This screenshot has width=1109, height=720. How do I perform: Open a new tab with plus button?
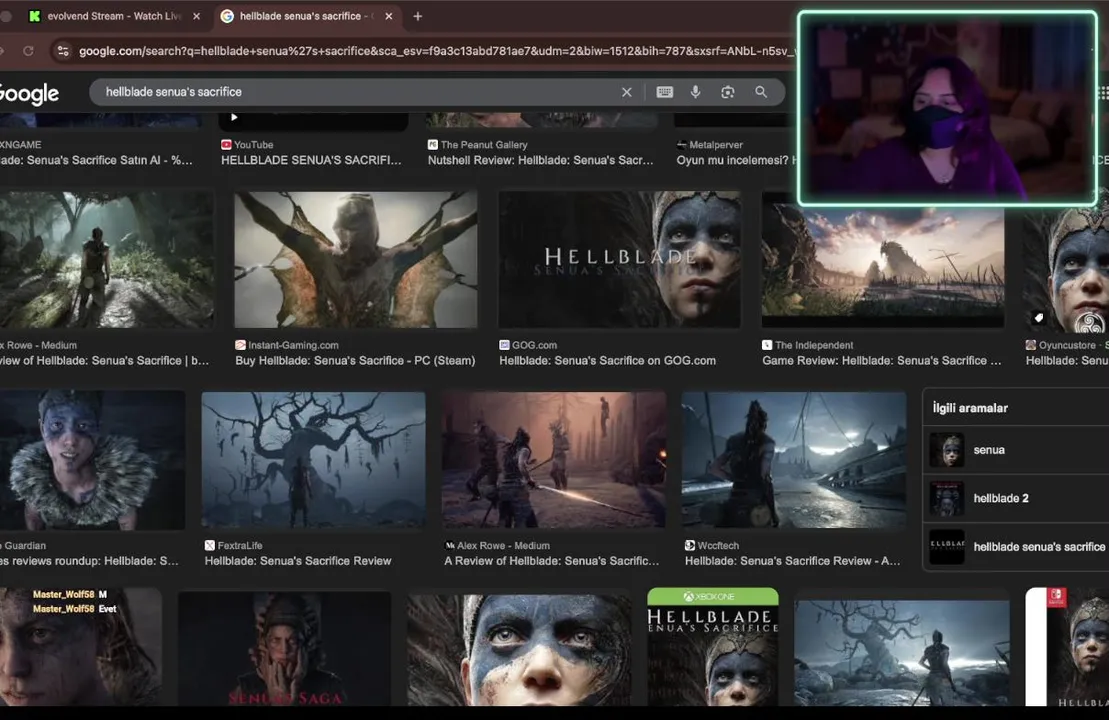417,16
